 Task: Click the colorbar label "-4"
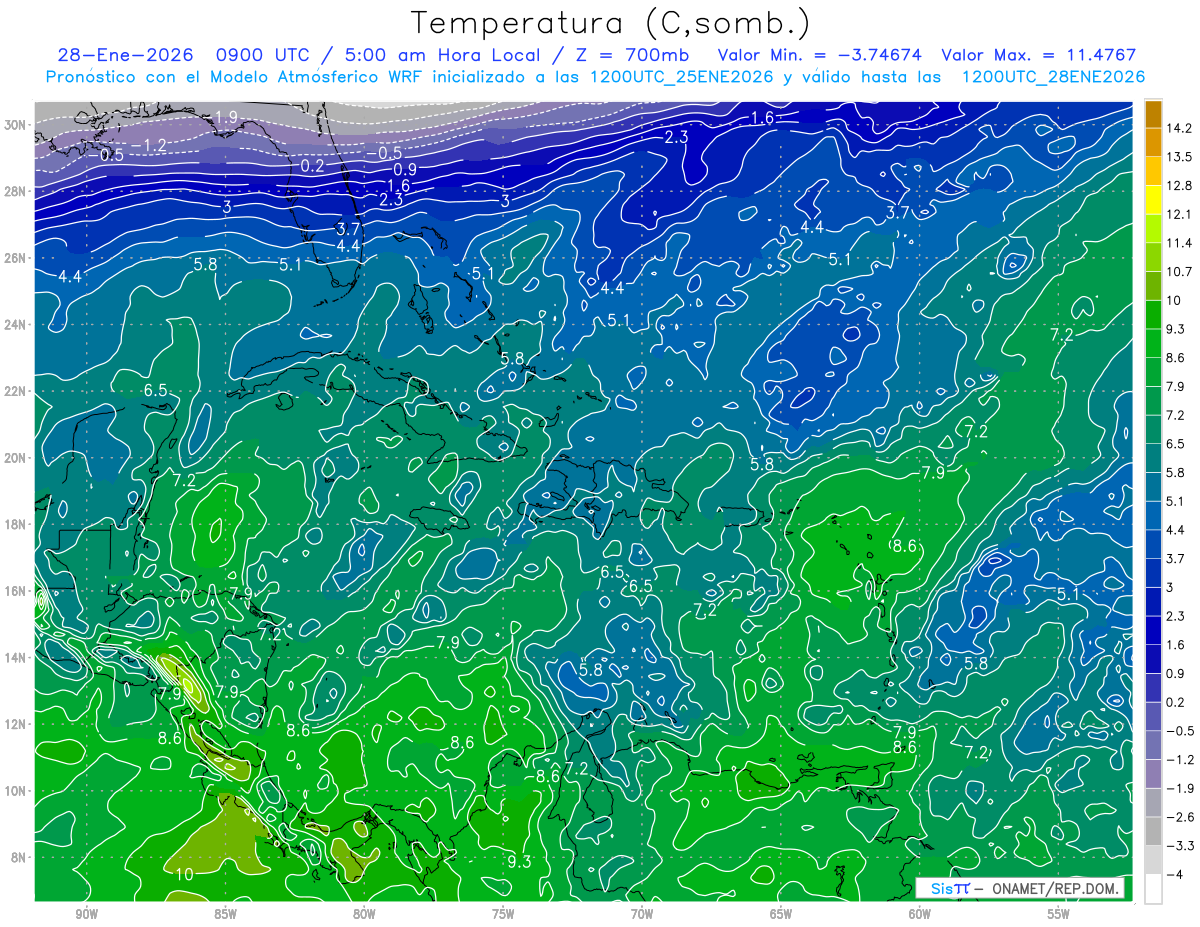pos(1173,874)
